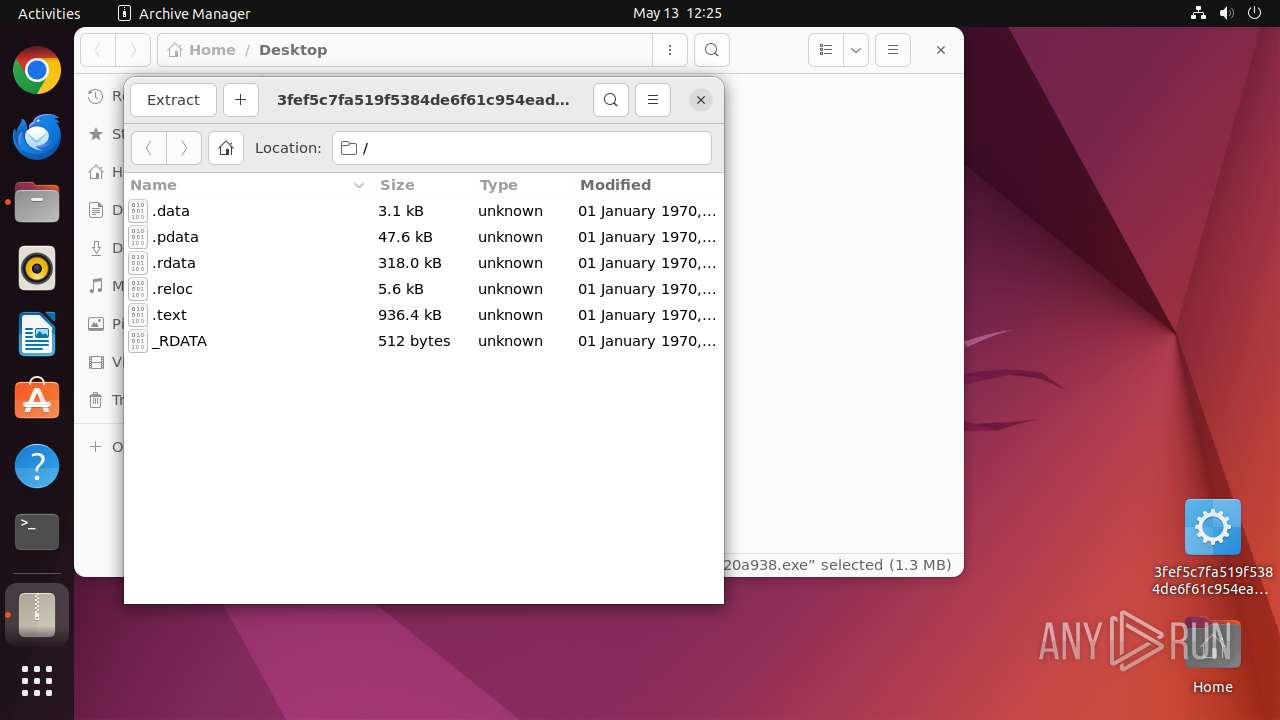Open Files app from dock

pos(37,203)
